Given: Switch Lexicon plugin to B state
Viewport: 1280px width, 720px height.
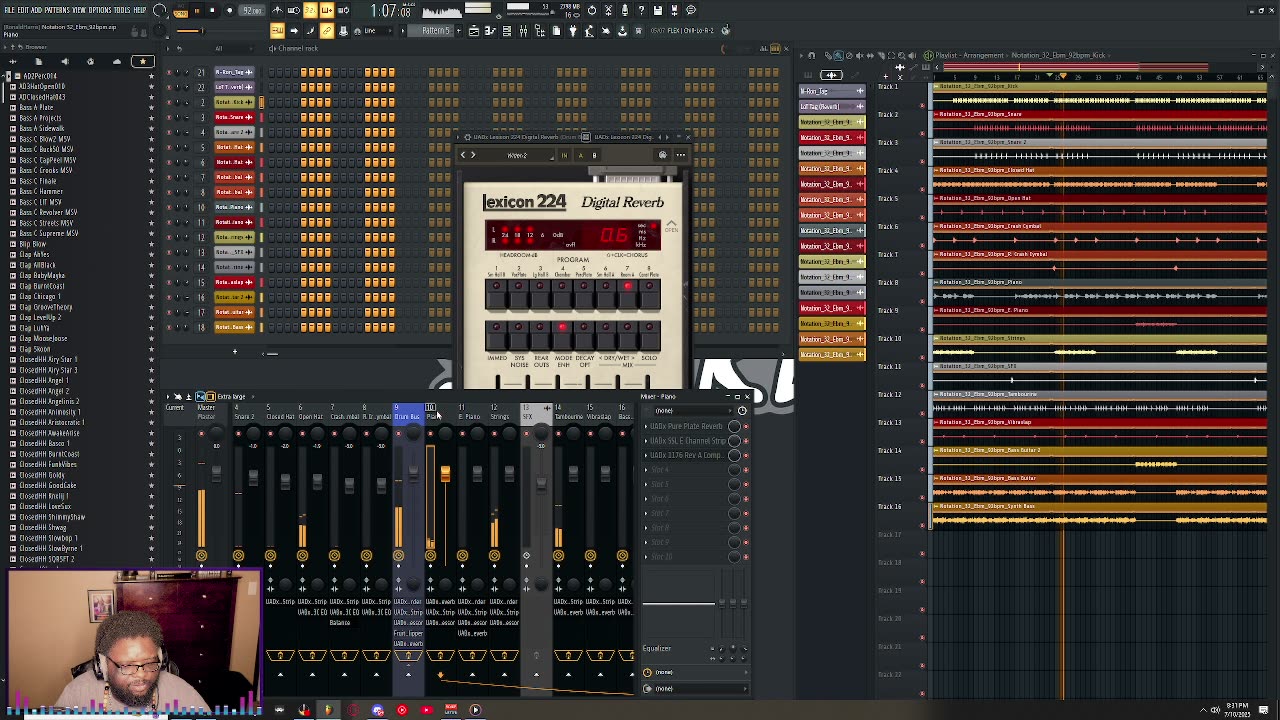Looking at the screenshot, I should click(x=594, y=155).
